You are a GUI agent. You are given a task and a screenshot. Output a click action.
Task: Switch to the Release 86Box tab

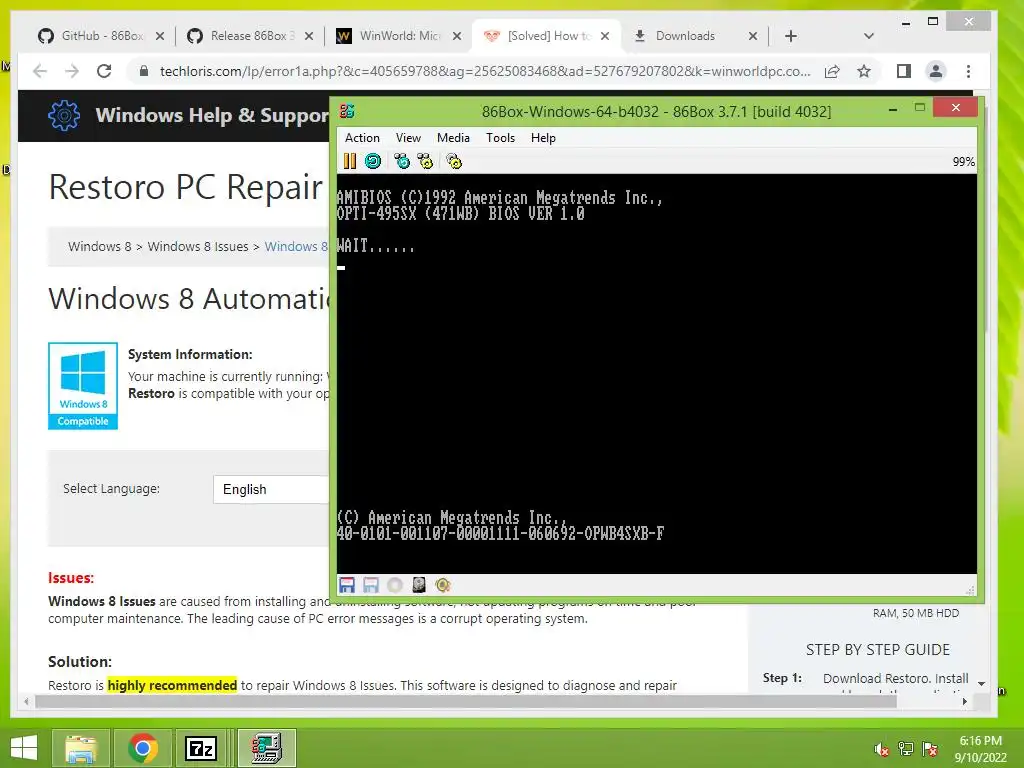pyautogui.click(x=240, y=36)
